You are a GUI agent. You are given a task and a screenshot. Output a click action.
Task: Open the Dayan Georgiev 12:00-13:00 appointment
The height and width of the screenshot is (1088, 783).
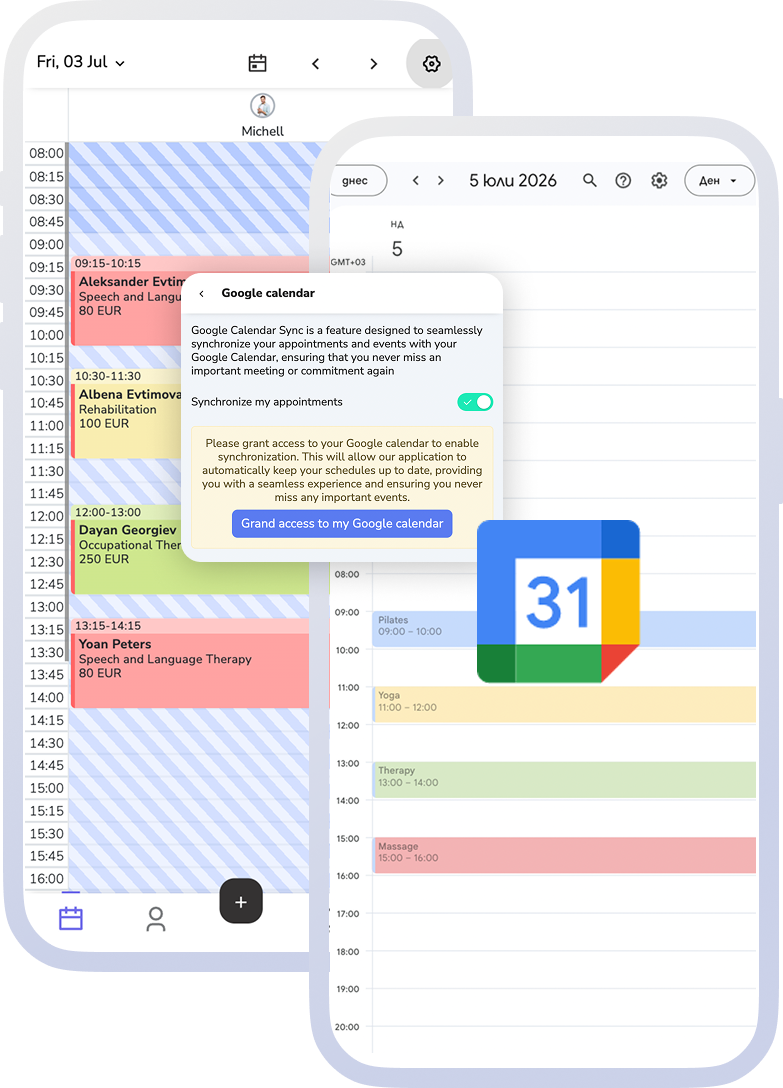(x=126, y=550)
